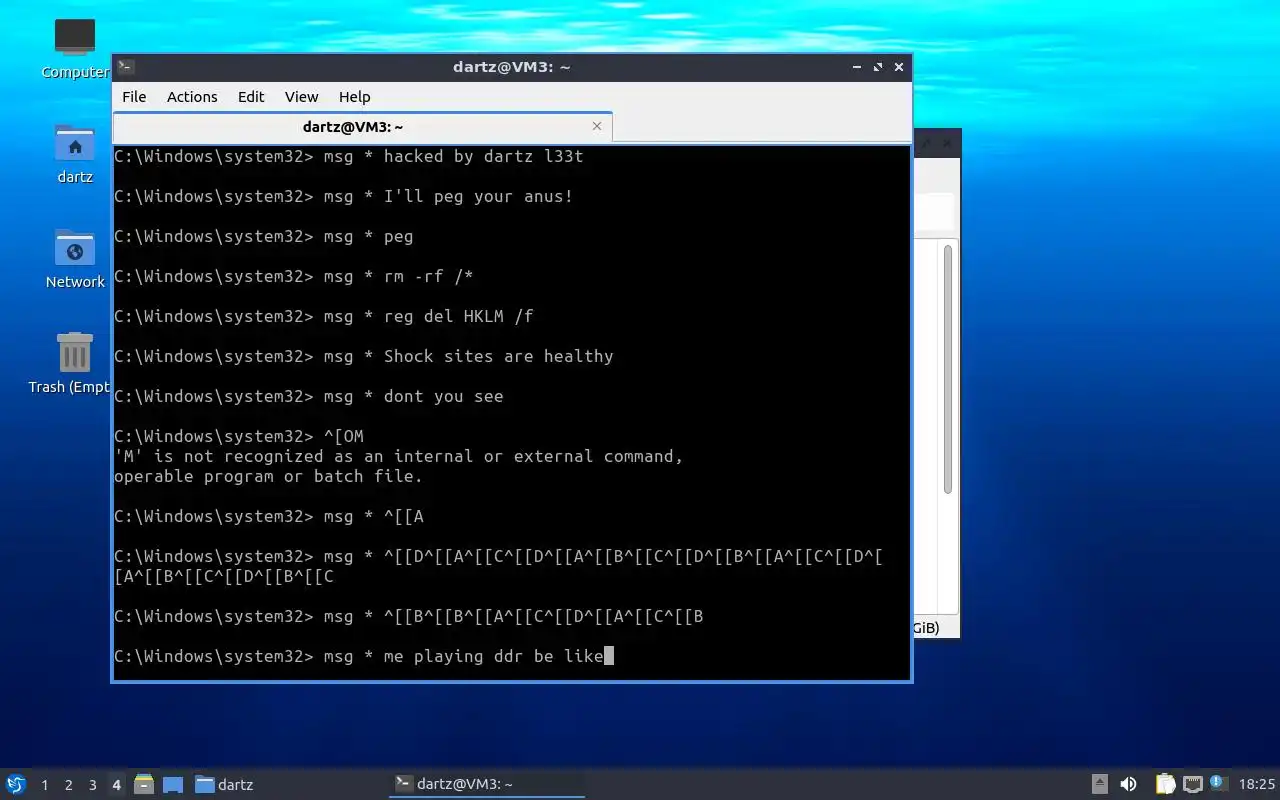Maximize the terminal window
Screen dimensions: 1280x800
(x=878, y=67)
